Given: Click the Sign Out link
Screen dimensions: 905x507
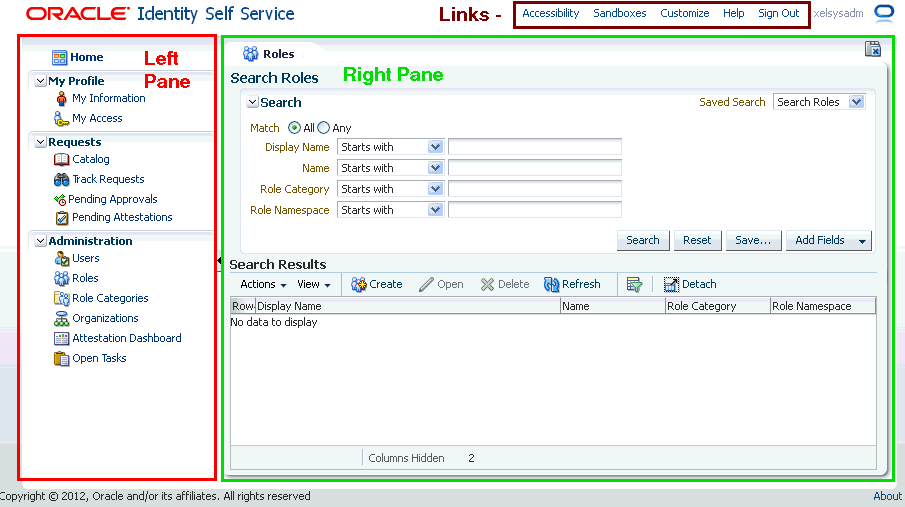Looking at the screenshot, I should [x=779, y=13].
